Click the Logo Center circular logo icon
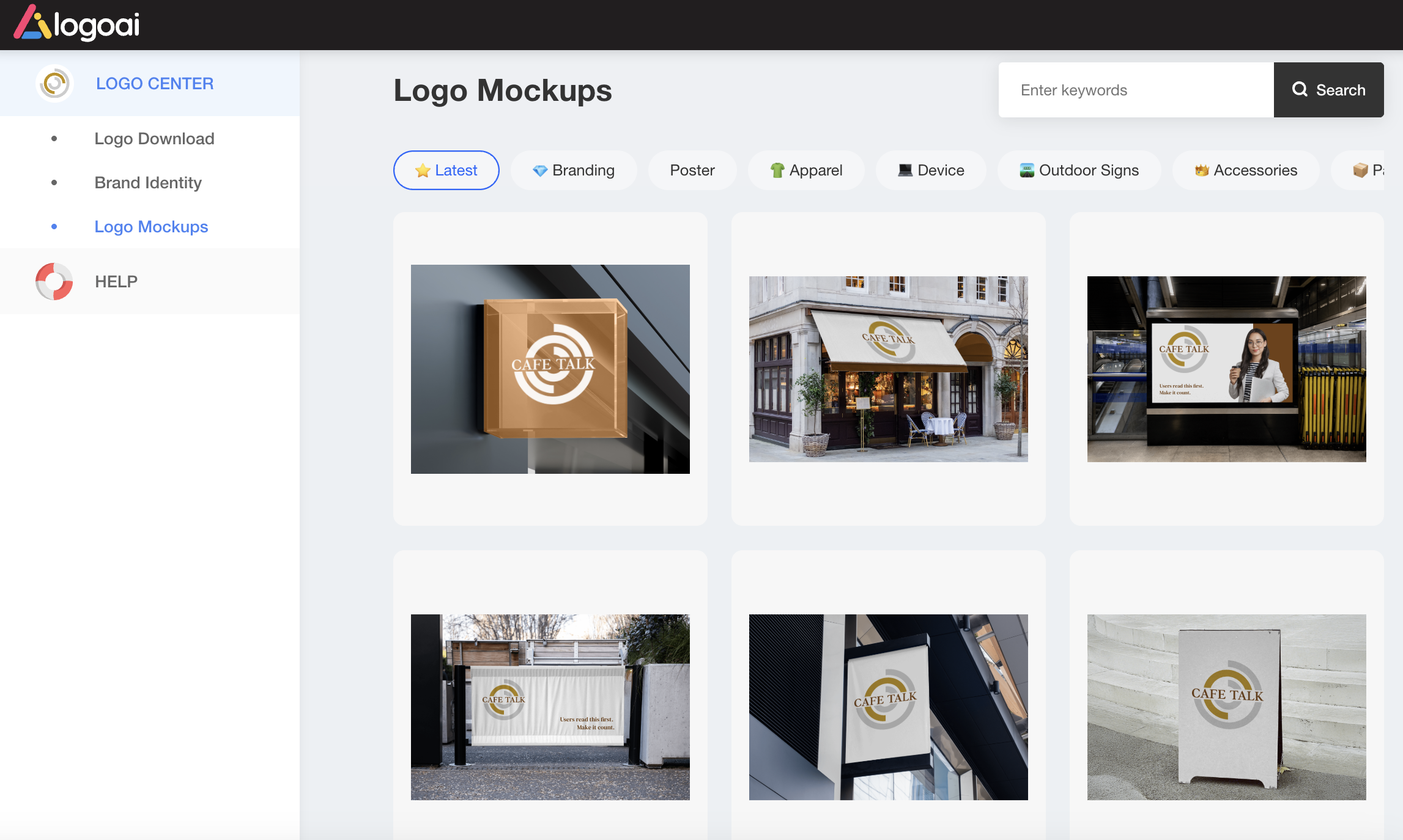This screenshot has height=840, width=1403. [54, 83]
